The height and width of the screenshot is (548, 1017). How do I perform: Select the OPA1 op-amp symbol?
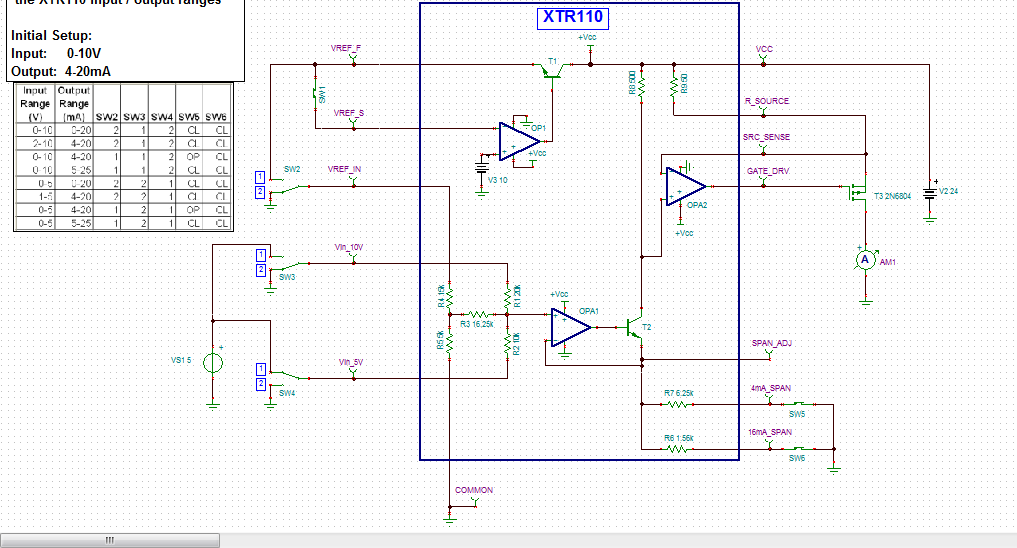click(x=571, y=328)
